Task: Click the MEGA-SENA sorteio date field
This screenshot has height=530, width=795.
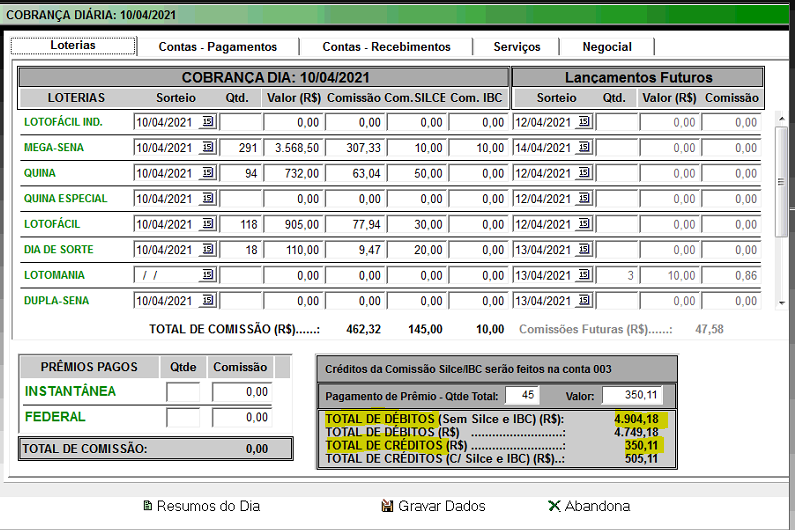Action: [x=167, y=148]
